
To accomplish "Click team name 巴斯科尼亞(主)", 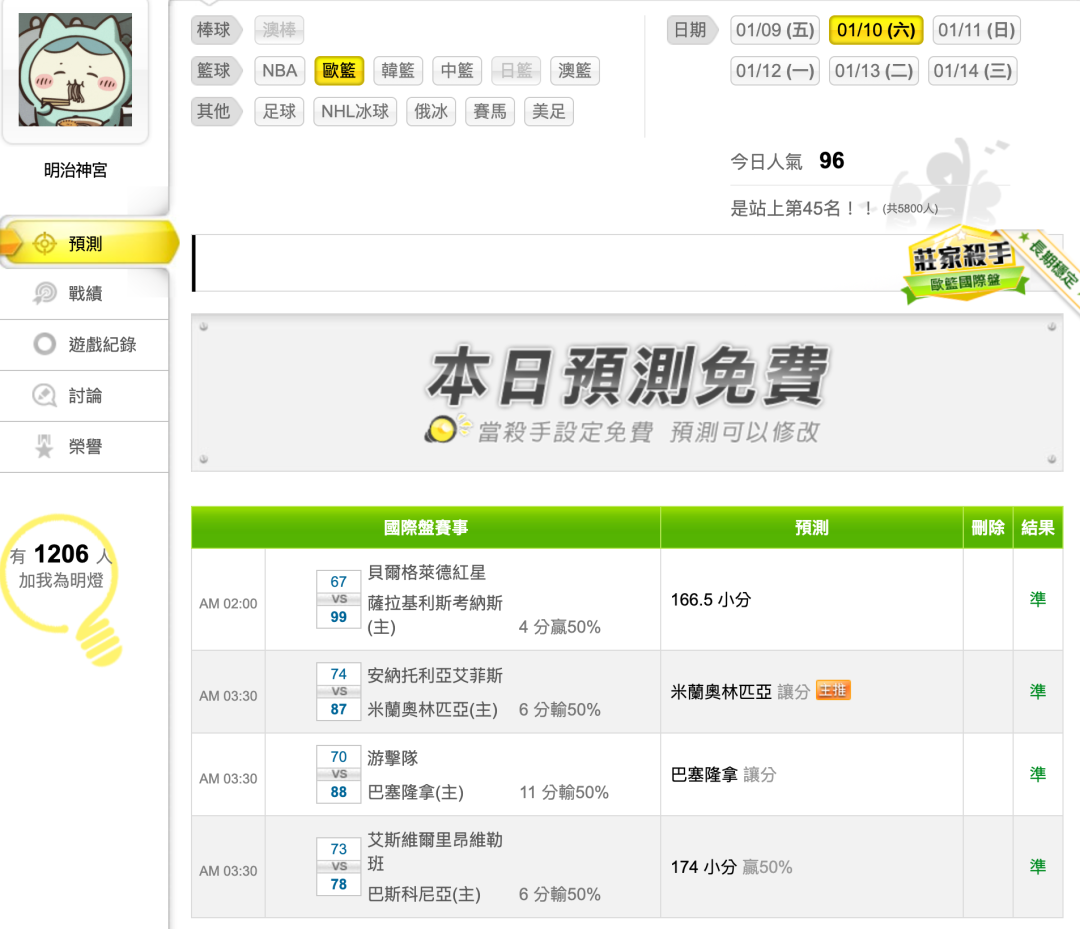I will coord(424,894).
